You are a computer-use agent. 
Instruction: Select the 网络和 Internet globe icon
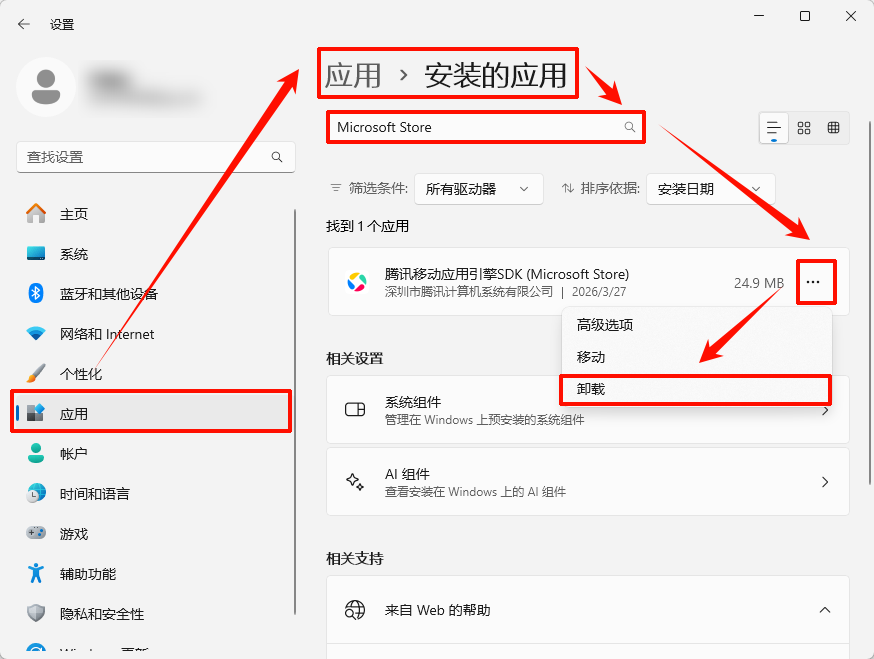pyautogui.click(x=35, y=333)
